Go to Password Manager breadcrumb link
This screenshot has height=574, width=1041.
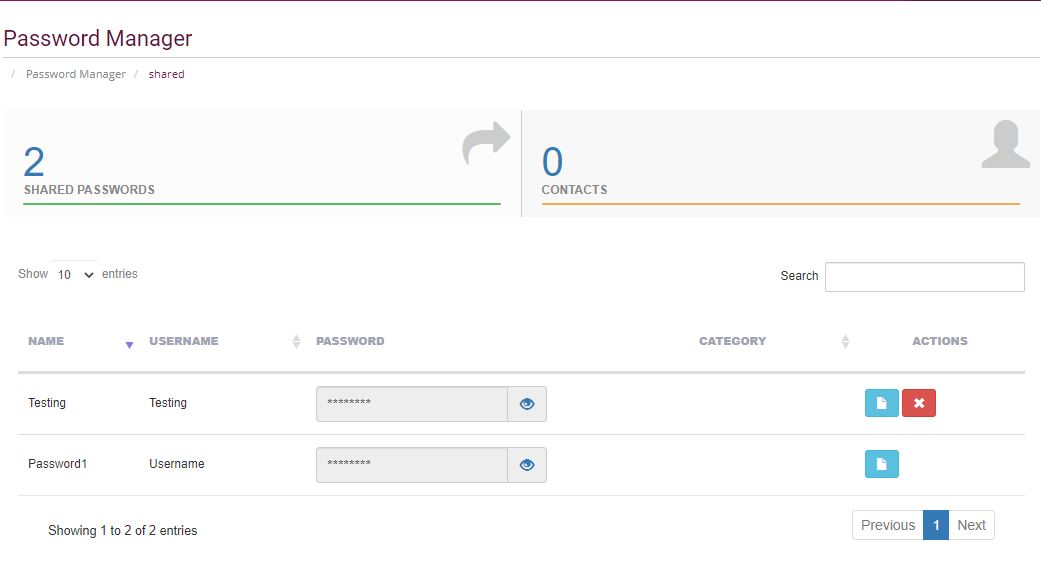tap(76, 74)
